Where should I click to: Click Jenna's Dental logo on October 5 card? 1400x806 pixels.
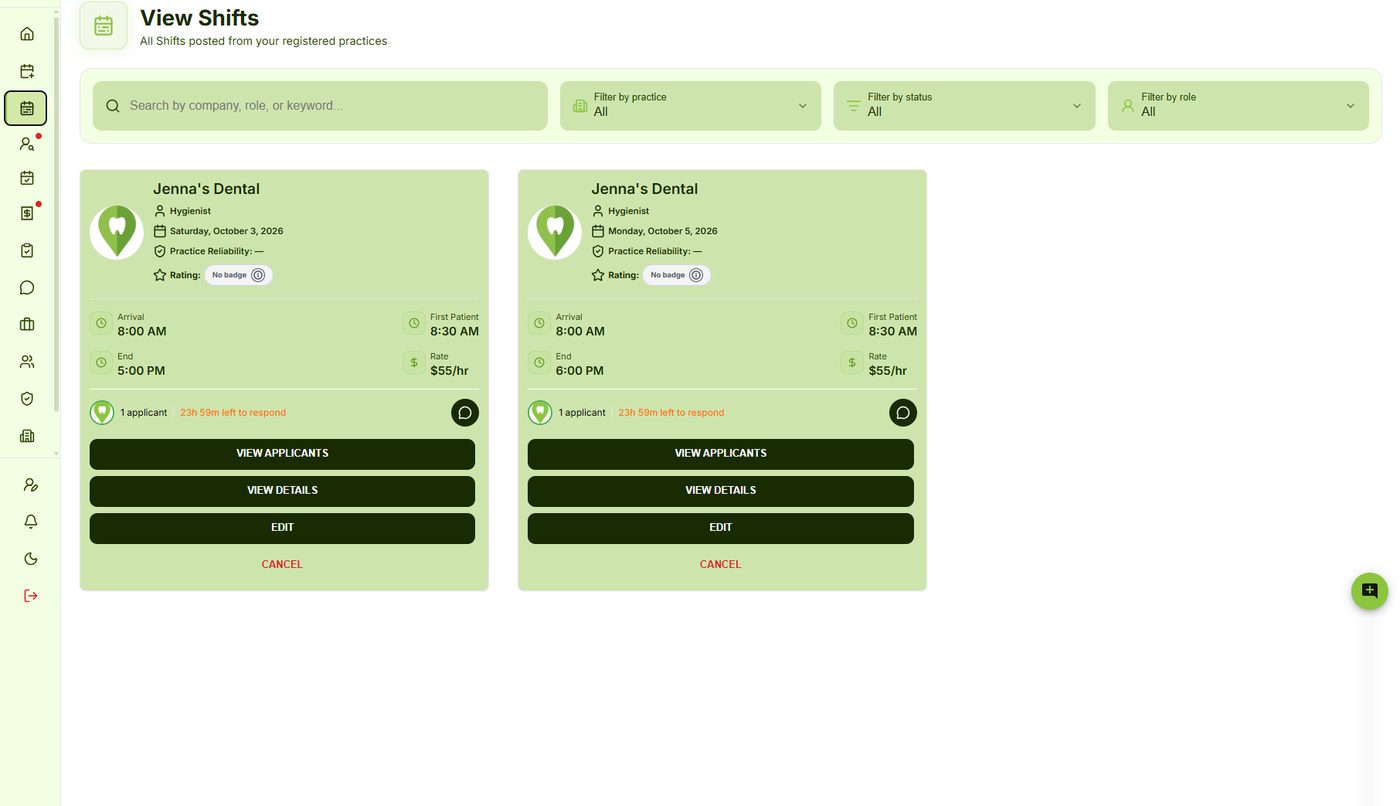[x=555, y=232]
